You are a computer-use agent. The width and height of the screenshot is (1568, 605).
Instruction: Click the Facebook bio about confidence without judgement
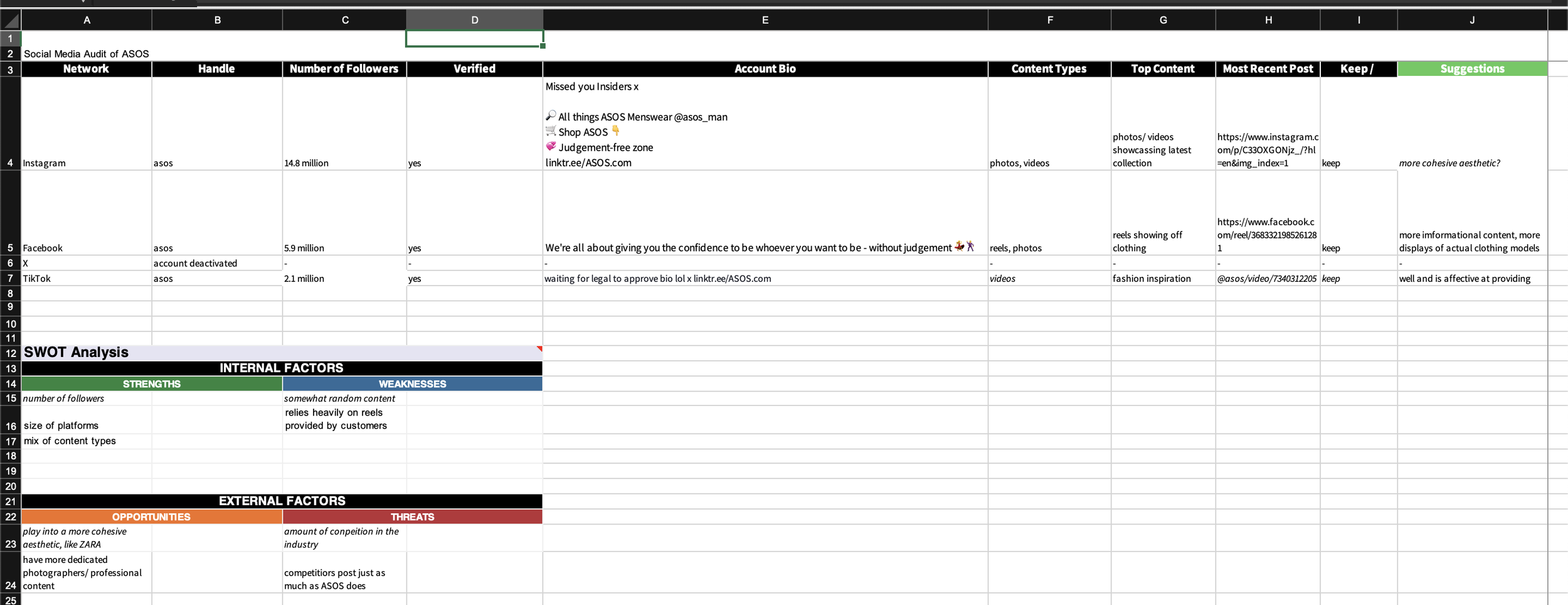coord(765,213)
